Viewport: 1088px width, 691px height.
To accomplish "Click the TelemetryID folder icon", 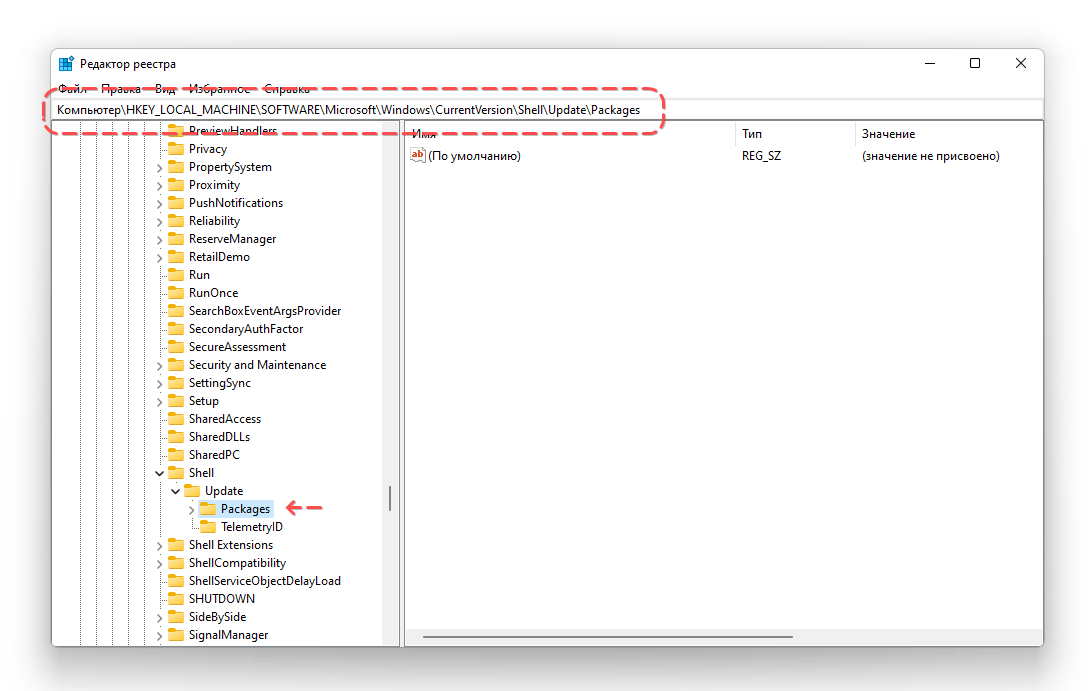I will [208, 527].
